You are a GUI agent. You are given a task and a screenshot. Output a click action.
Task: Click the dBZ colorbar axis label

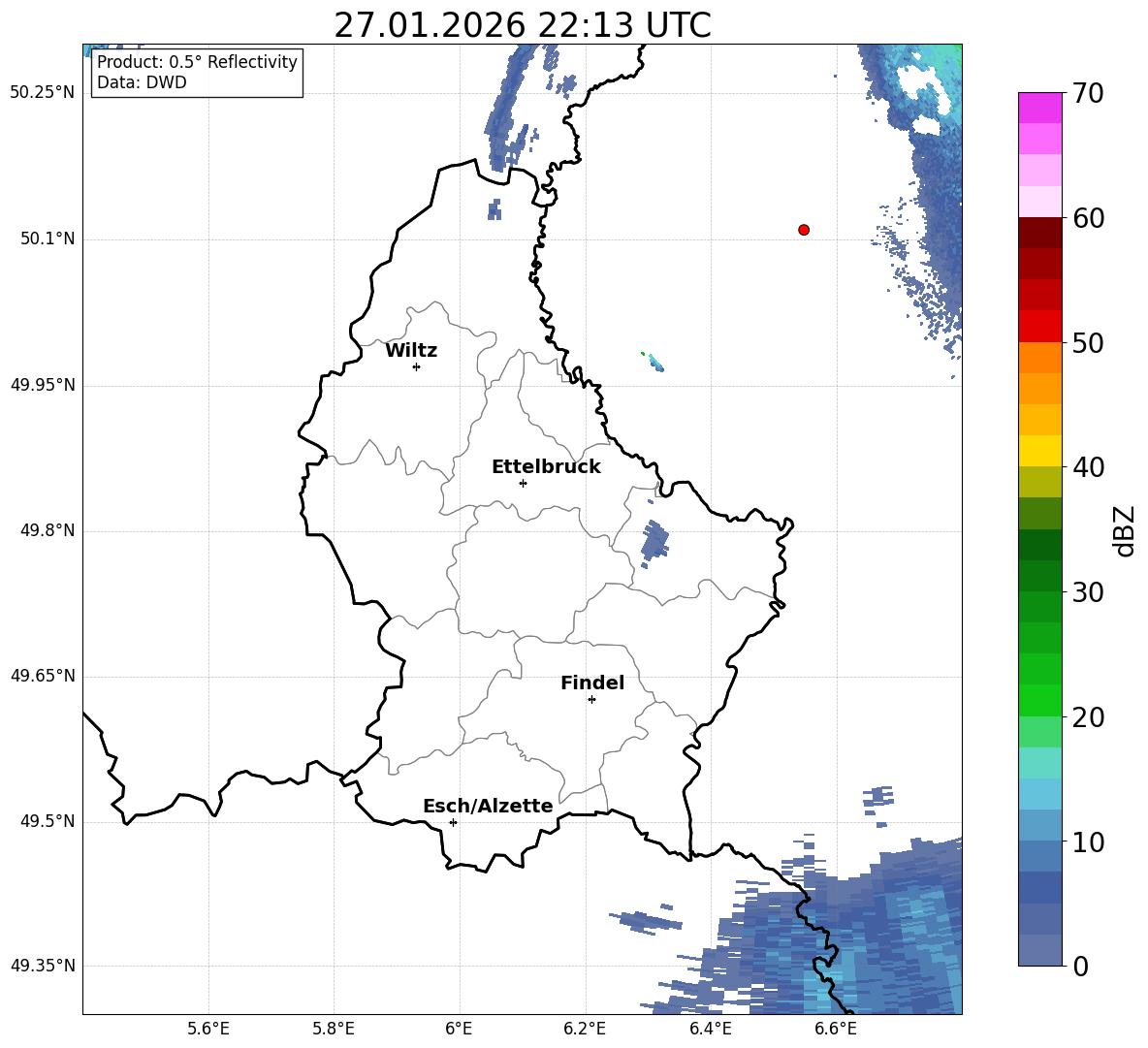[1125, 530]
